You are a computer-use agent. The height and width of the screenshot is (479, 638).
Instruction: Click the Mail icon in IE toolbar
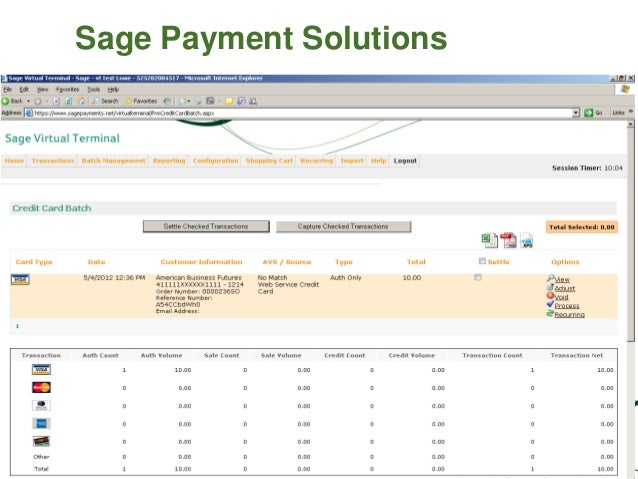[181, 101]
